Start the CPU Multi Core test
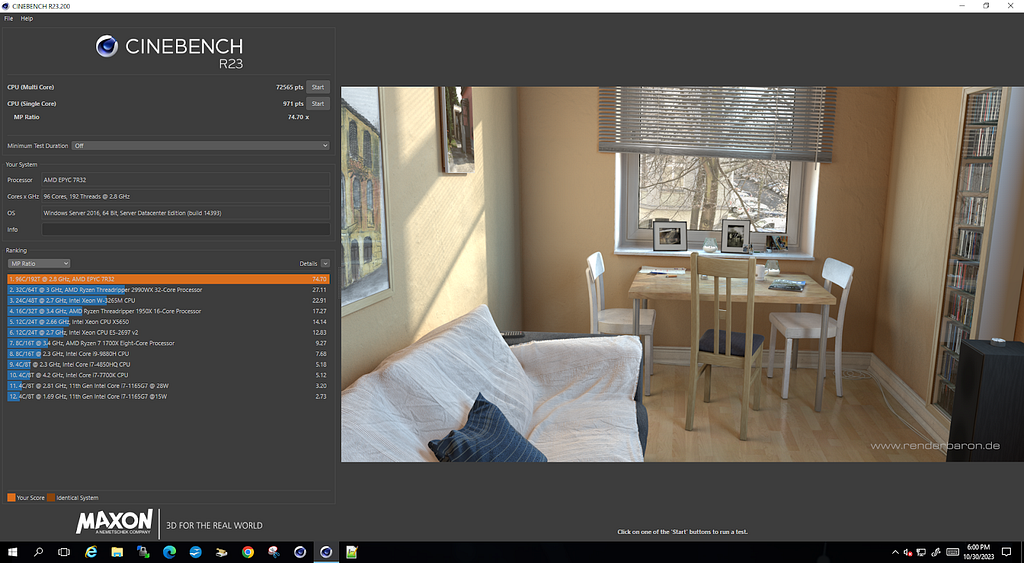 (x=318, y=87)
